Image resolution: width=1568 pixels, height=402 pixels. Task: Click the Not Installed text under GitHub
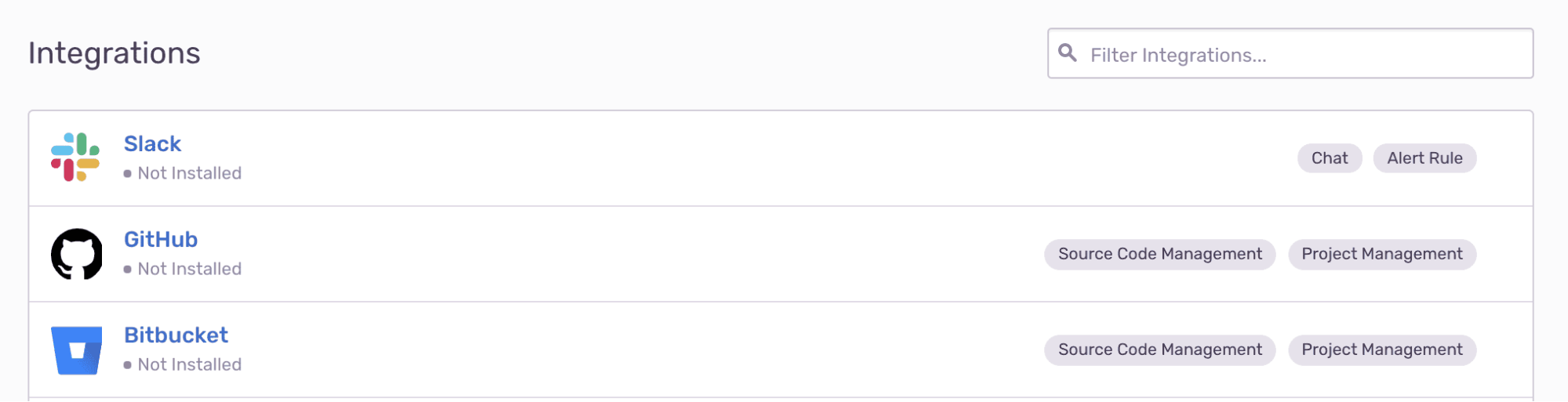(190, 269)
